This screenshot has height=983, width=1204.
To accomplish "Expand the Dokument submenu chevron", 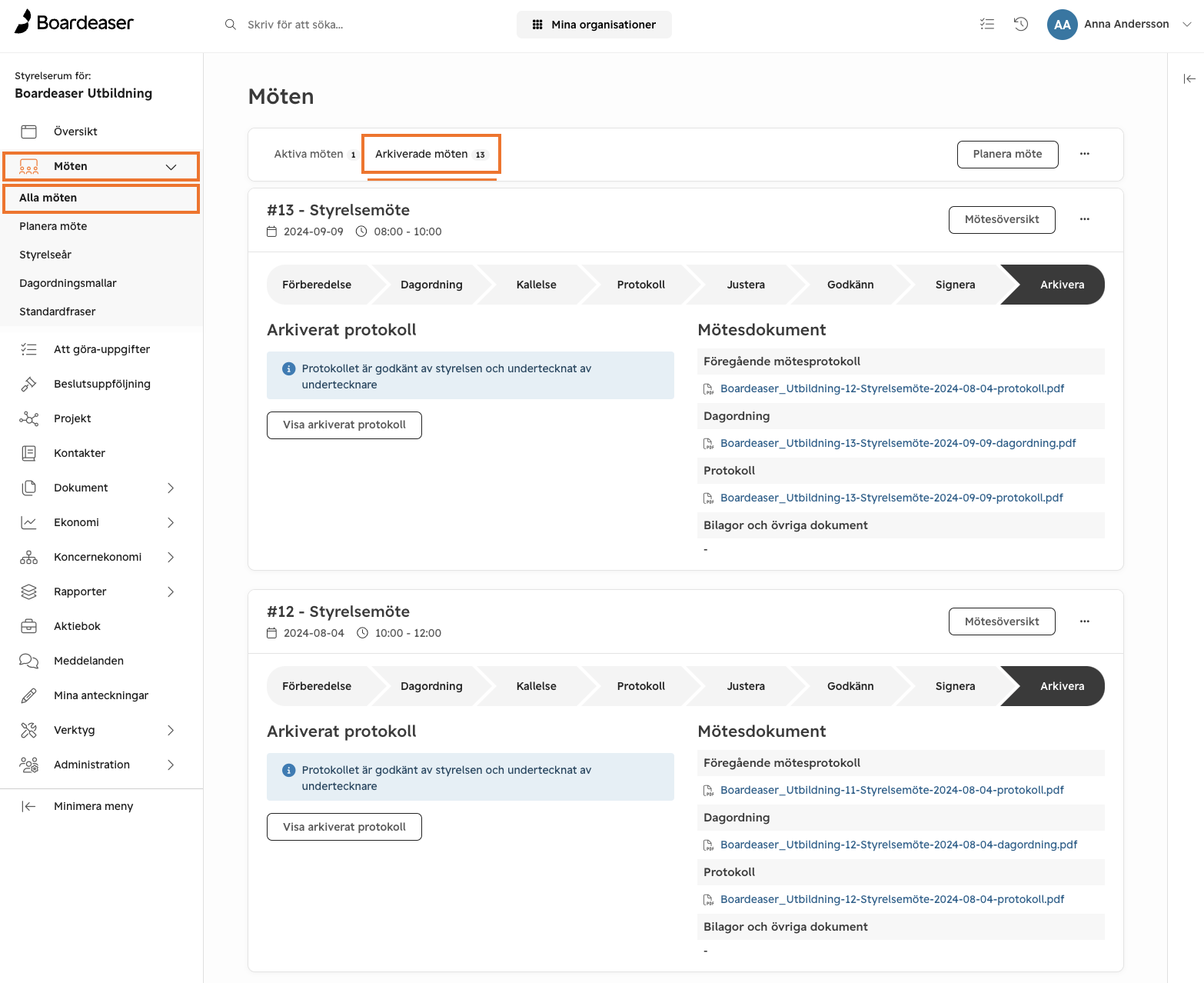I will (171, 488).
